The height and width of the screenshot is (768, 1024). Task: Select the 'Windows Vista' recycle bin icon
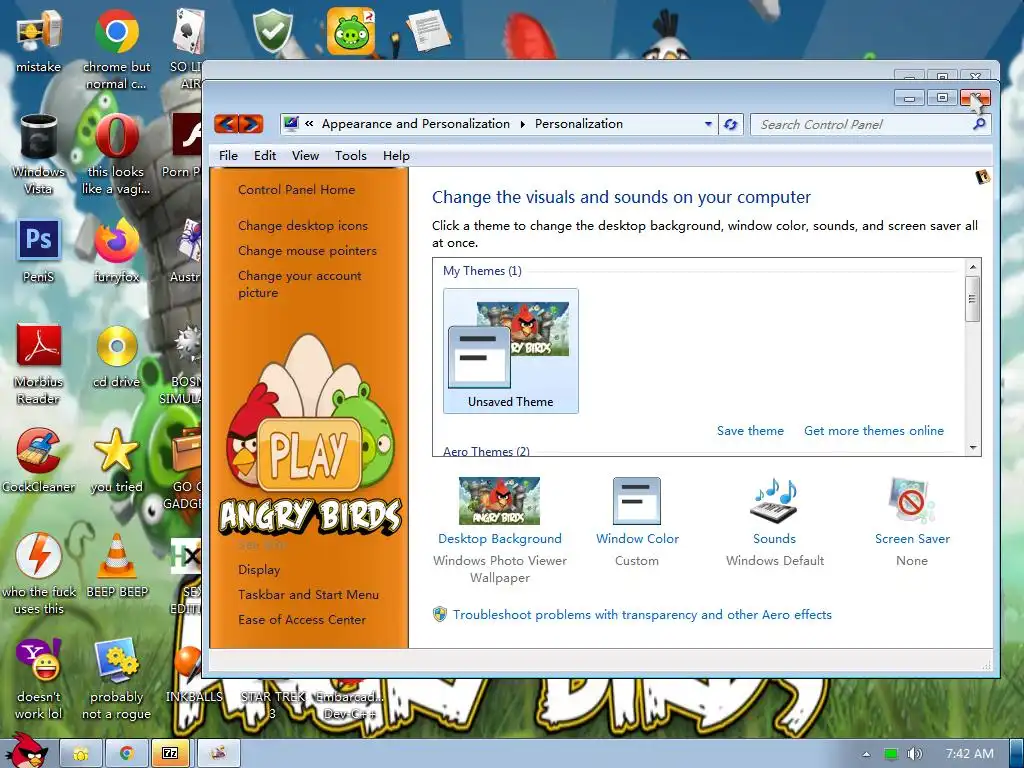[39, 154]
